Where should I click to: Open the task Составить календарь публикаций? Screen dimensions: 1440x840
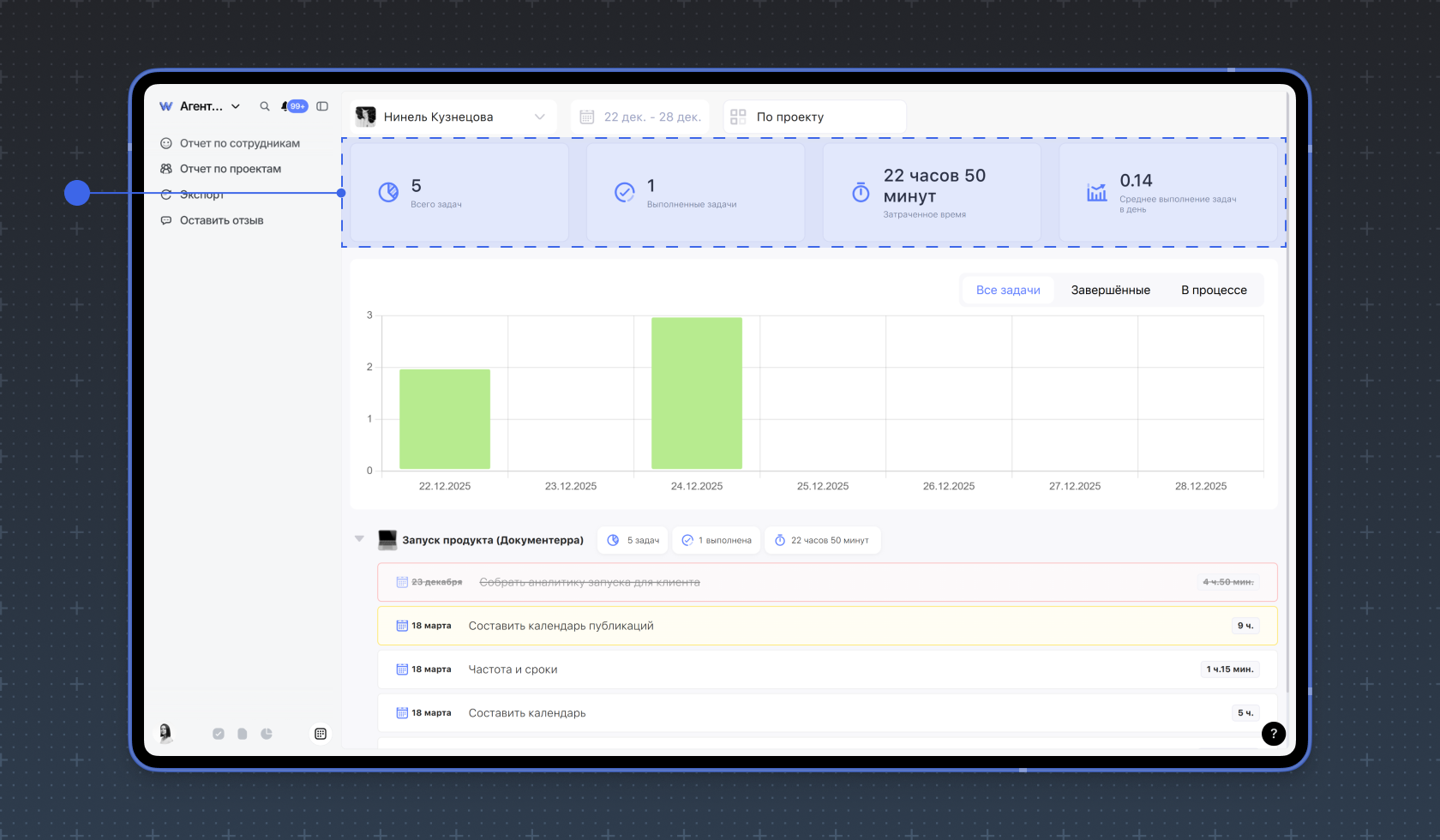point(561,626)
